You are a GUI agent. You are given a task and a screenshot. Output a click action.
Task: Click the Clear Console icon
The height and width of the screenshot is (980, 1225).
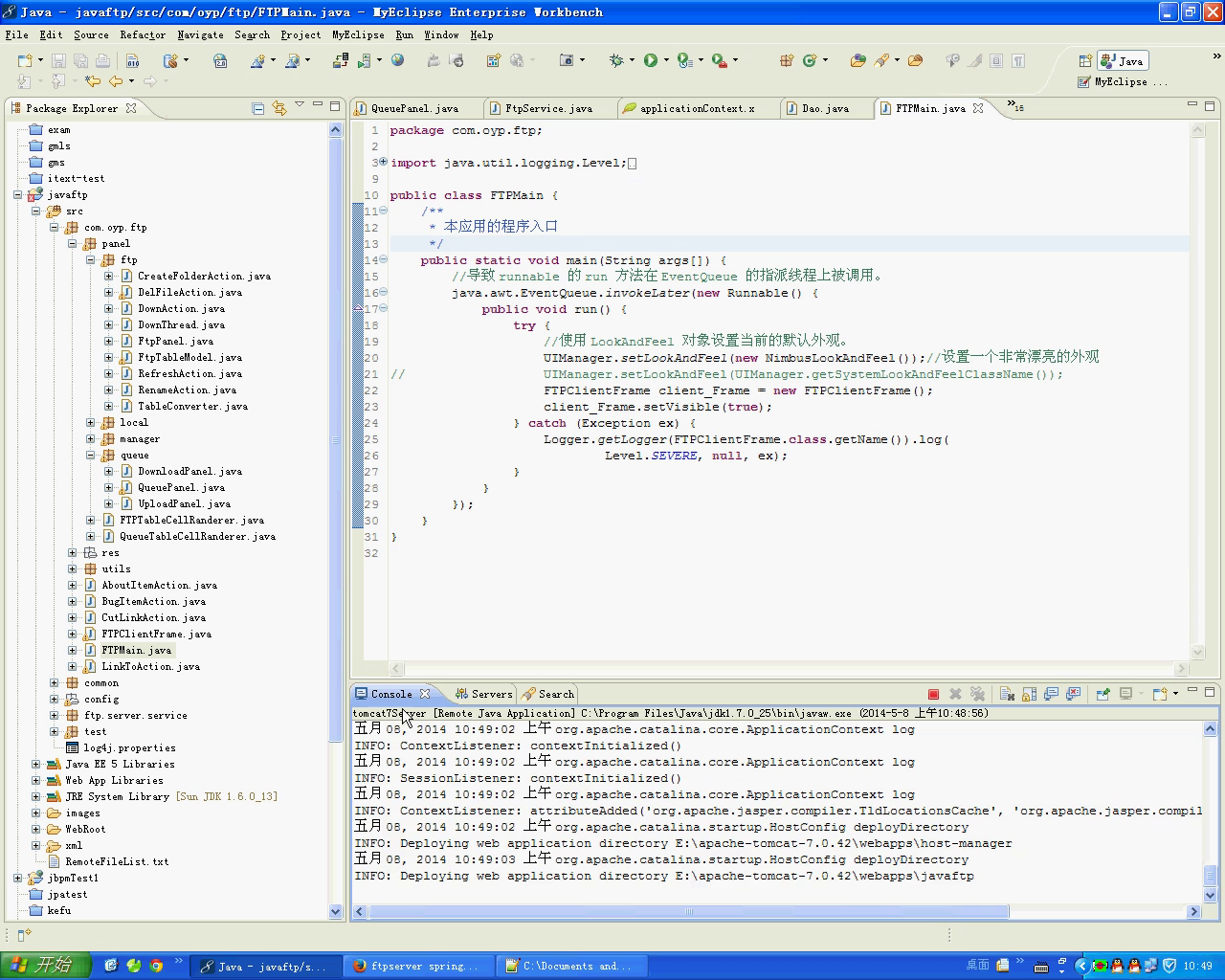1007,694
